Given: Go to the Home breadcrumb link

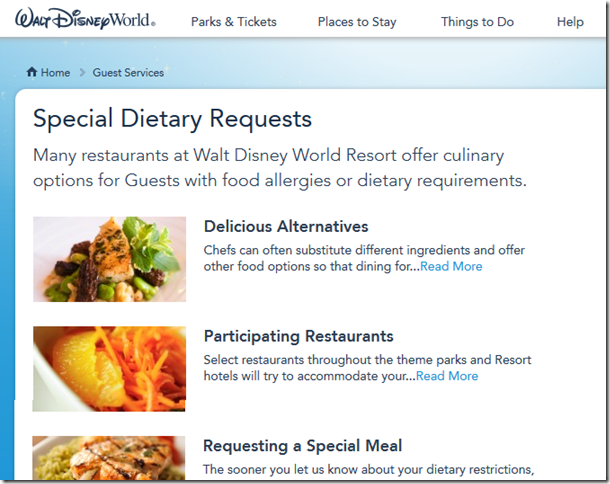Looking at the screenshot, I should [56, 73].
